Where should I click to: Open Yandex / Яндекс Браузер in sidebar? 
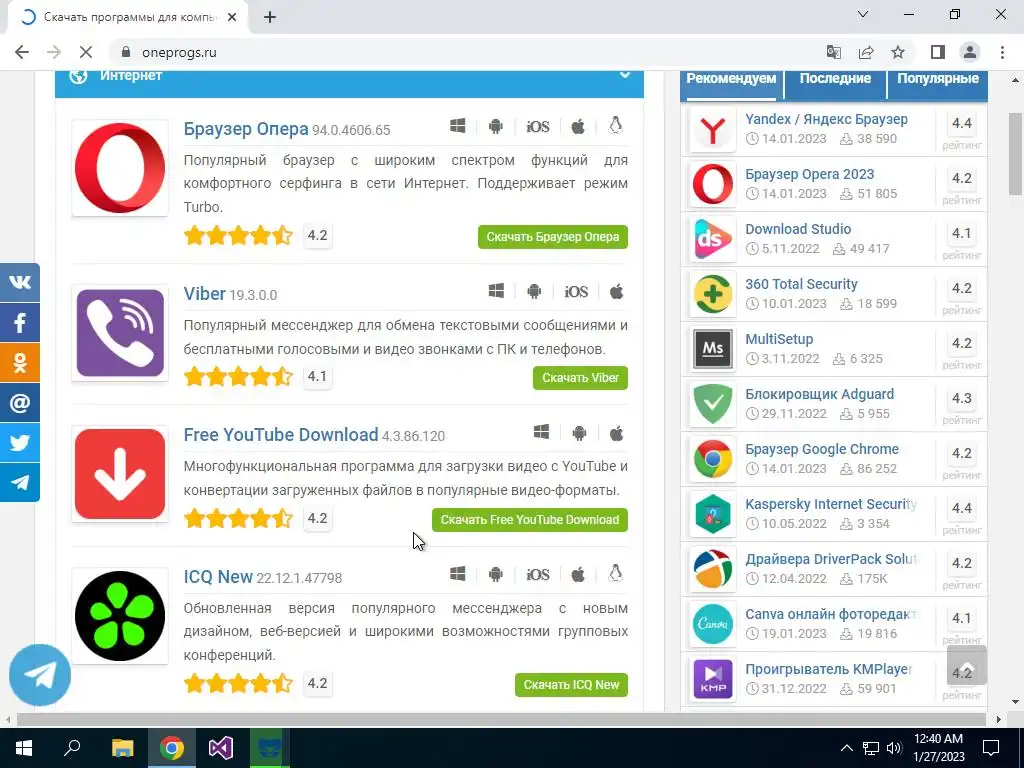point(826,120)
